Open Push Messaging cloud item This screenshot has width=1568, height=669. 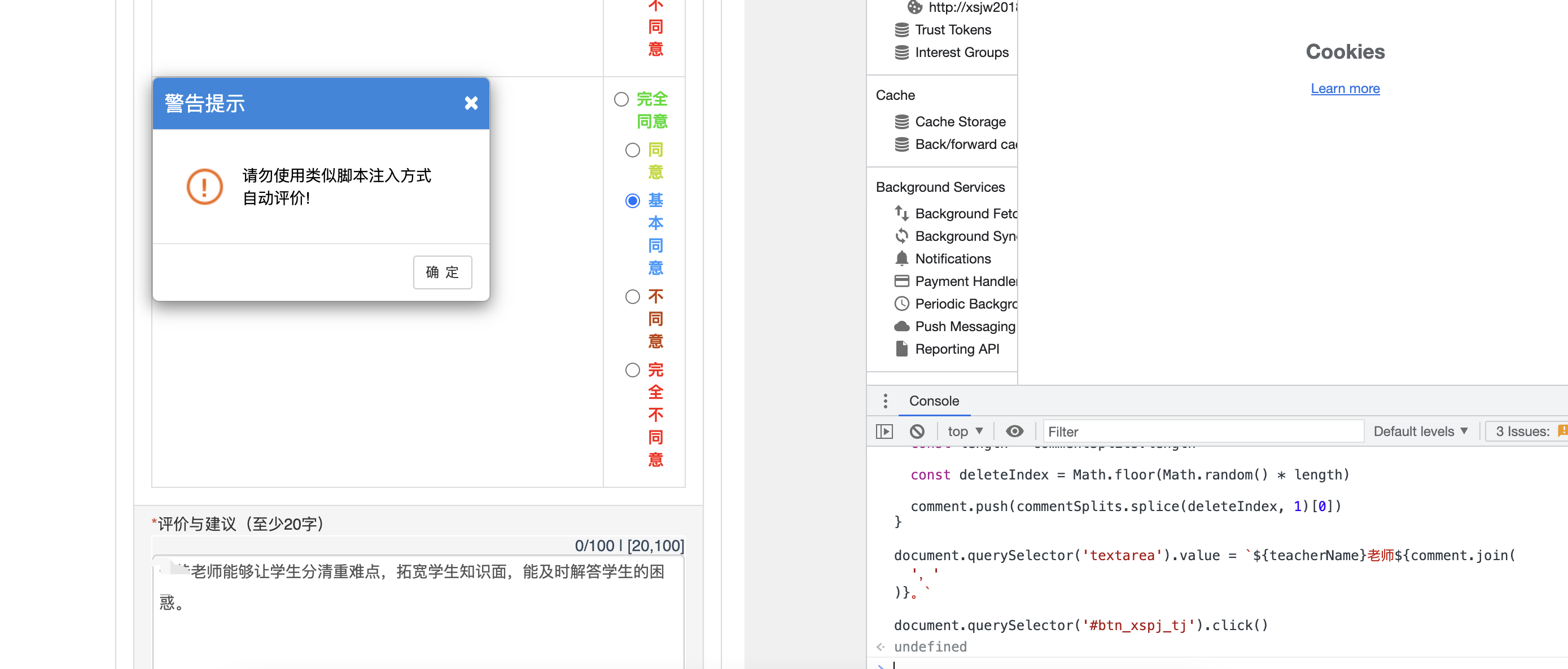click(965, 326)
